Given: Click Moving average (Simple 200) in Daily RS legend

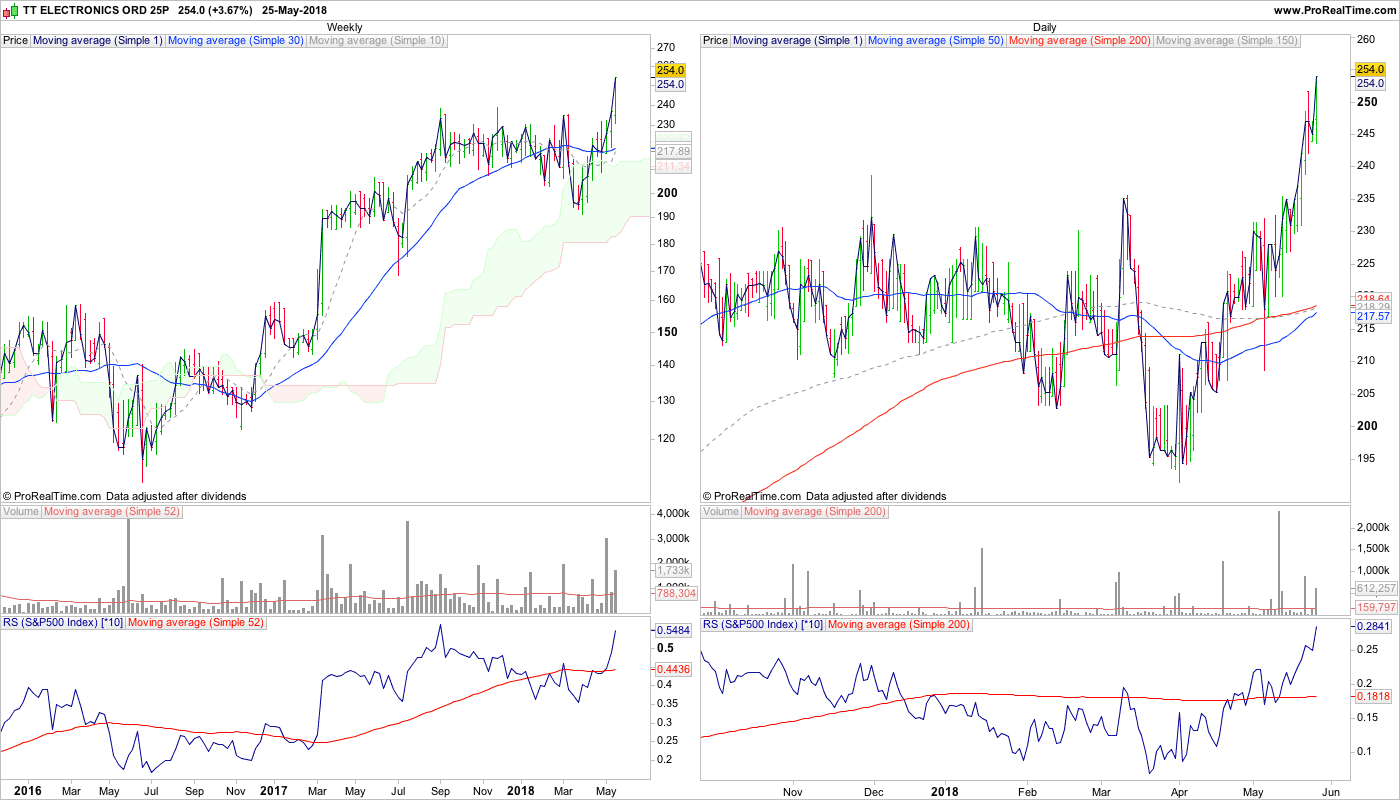Looking at the screenshot, I should tap(897, 624).
